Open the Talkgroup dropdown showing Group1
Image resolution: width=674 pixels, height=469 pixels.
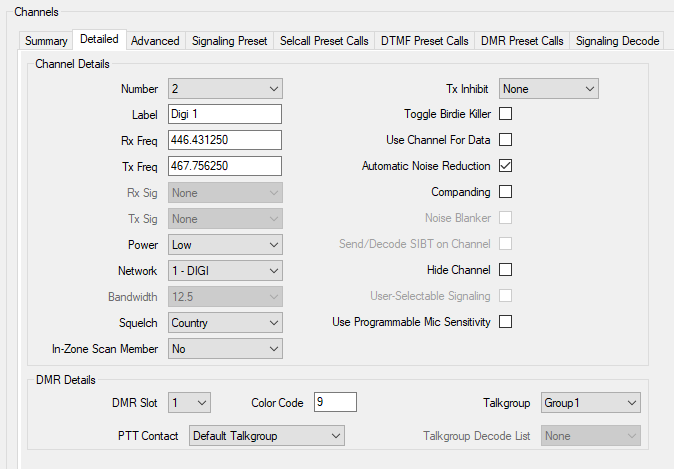coord(591,403)
